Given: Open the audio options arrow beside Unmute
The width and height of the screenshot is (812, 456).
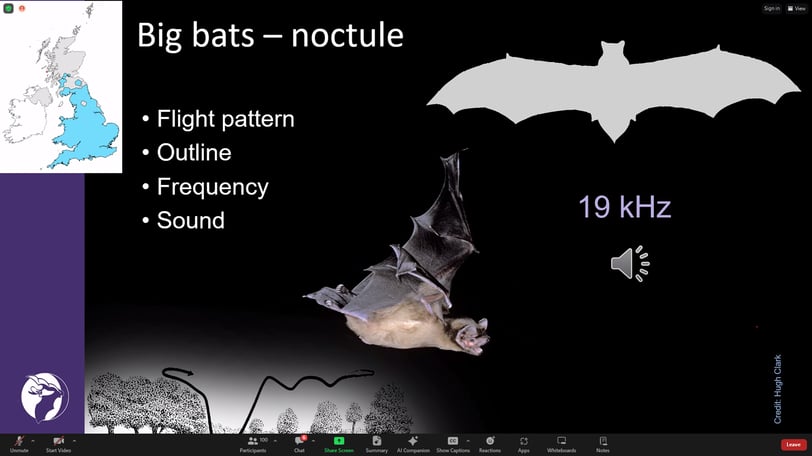Looking at the screenshot, I should [33, 441].
